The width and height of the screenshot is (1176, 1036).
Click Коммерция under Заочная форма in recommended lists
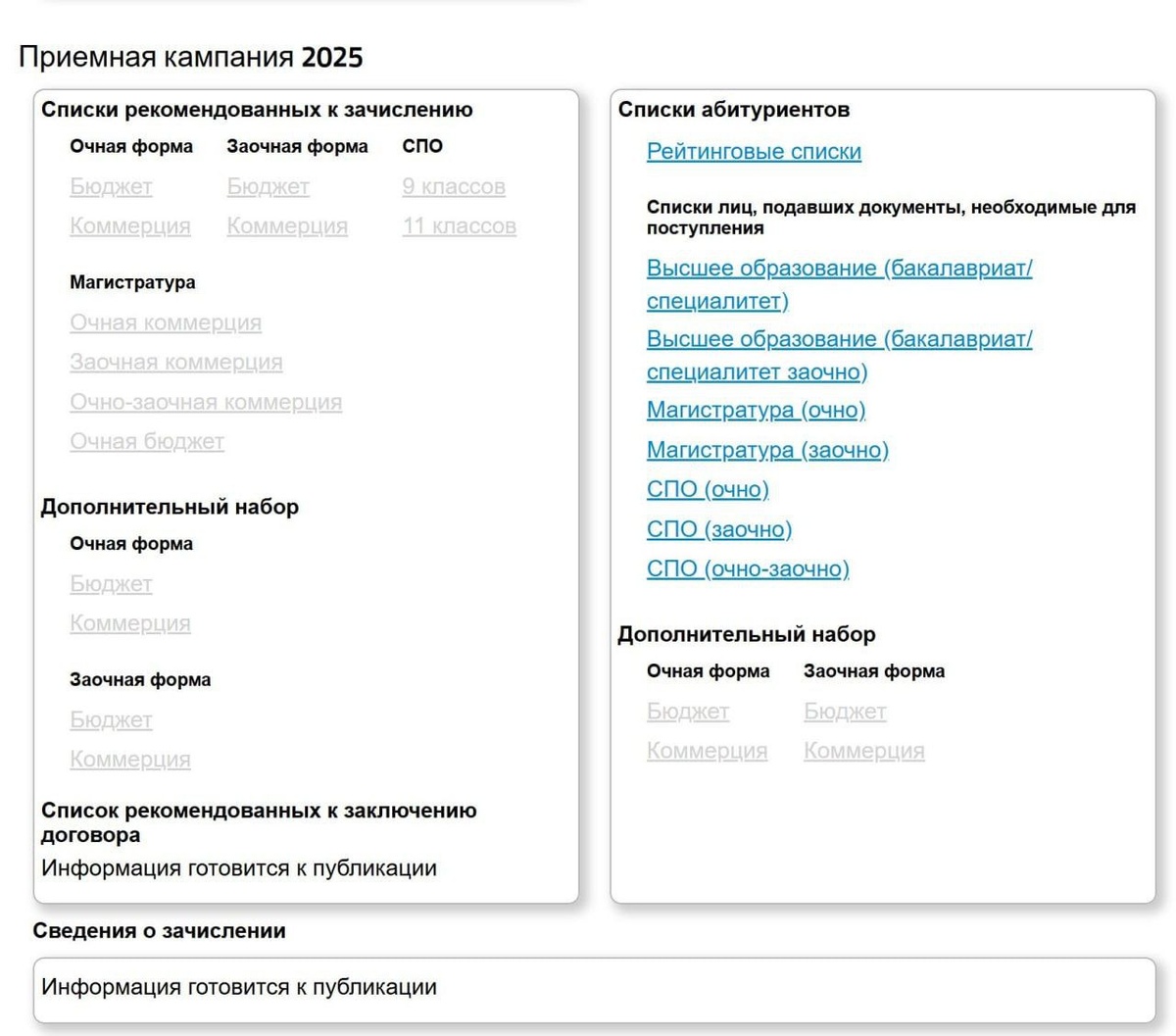tap(287, 226)
